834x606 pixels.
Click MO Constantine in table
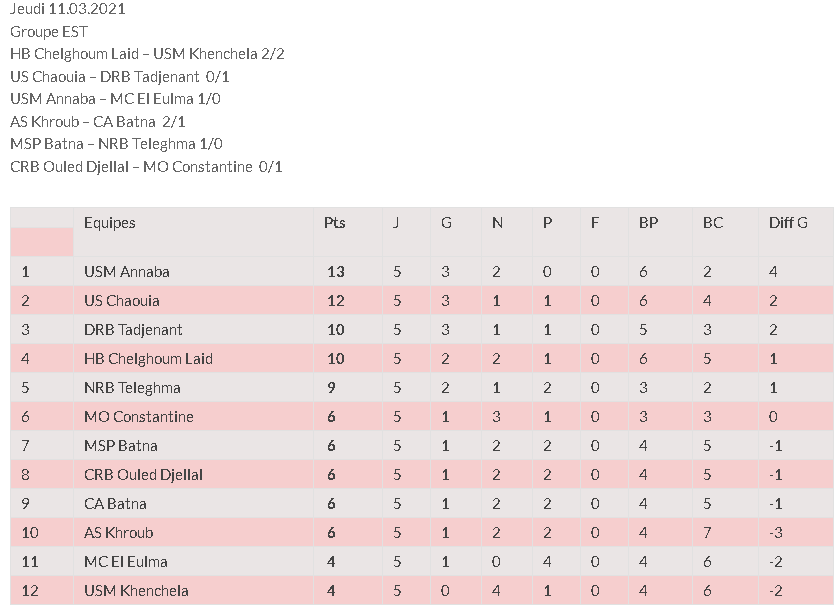click(x=139, y=417)
